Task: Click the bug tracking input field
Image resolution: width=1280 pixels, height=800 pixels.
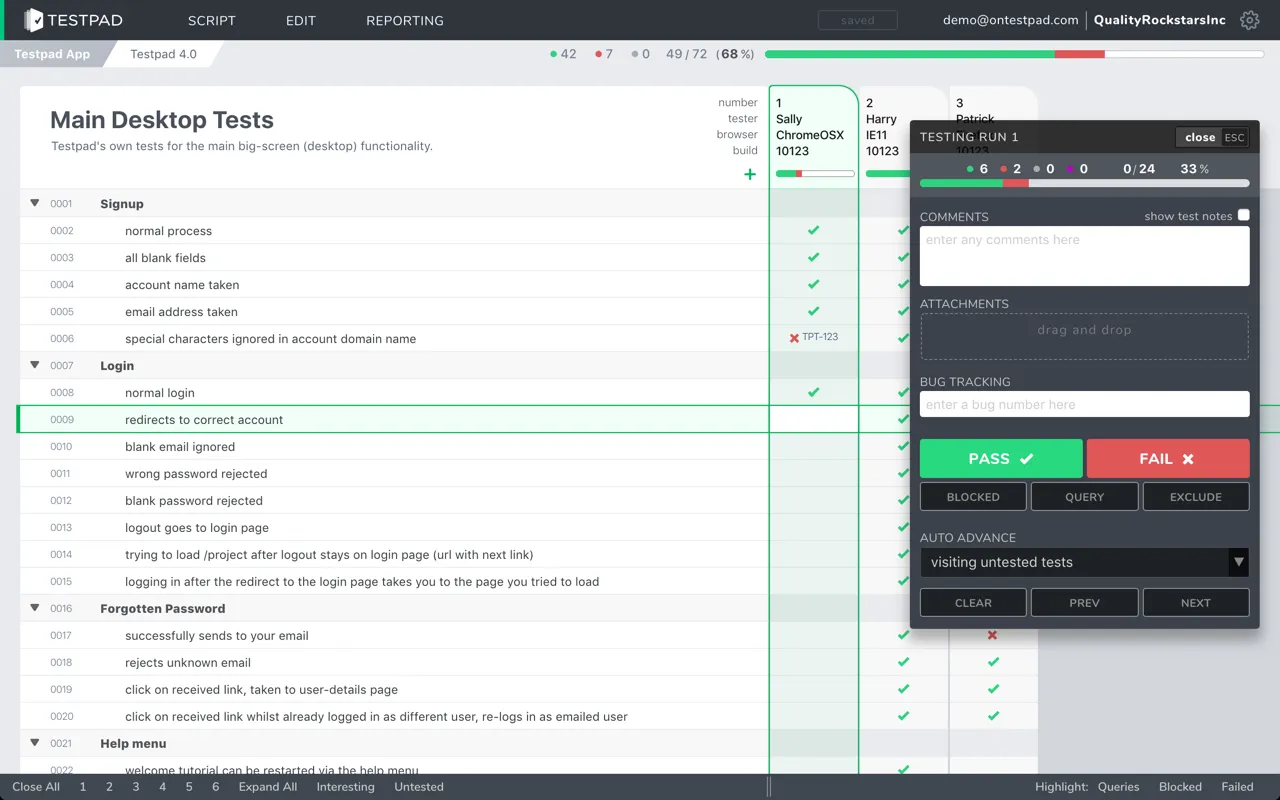Action: (x=1084, y=404)
